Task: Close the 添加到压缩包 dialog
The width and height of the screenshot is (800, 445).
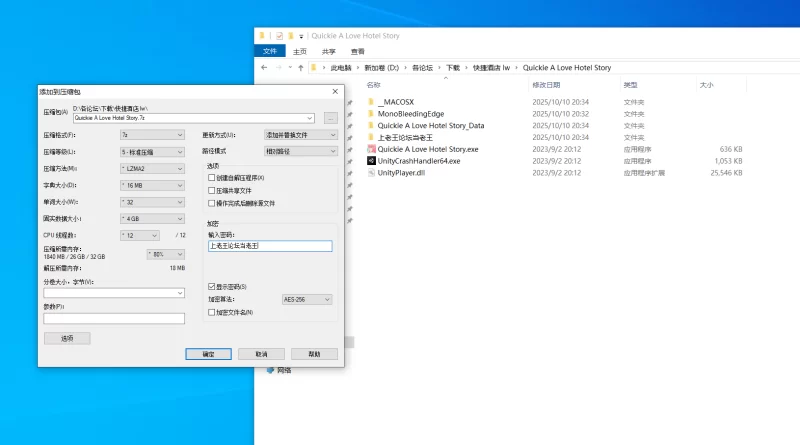Action: 335,91
